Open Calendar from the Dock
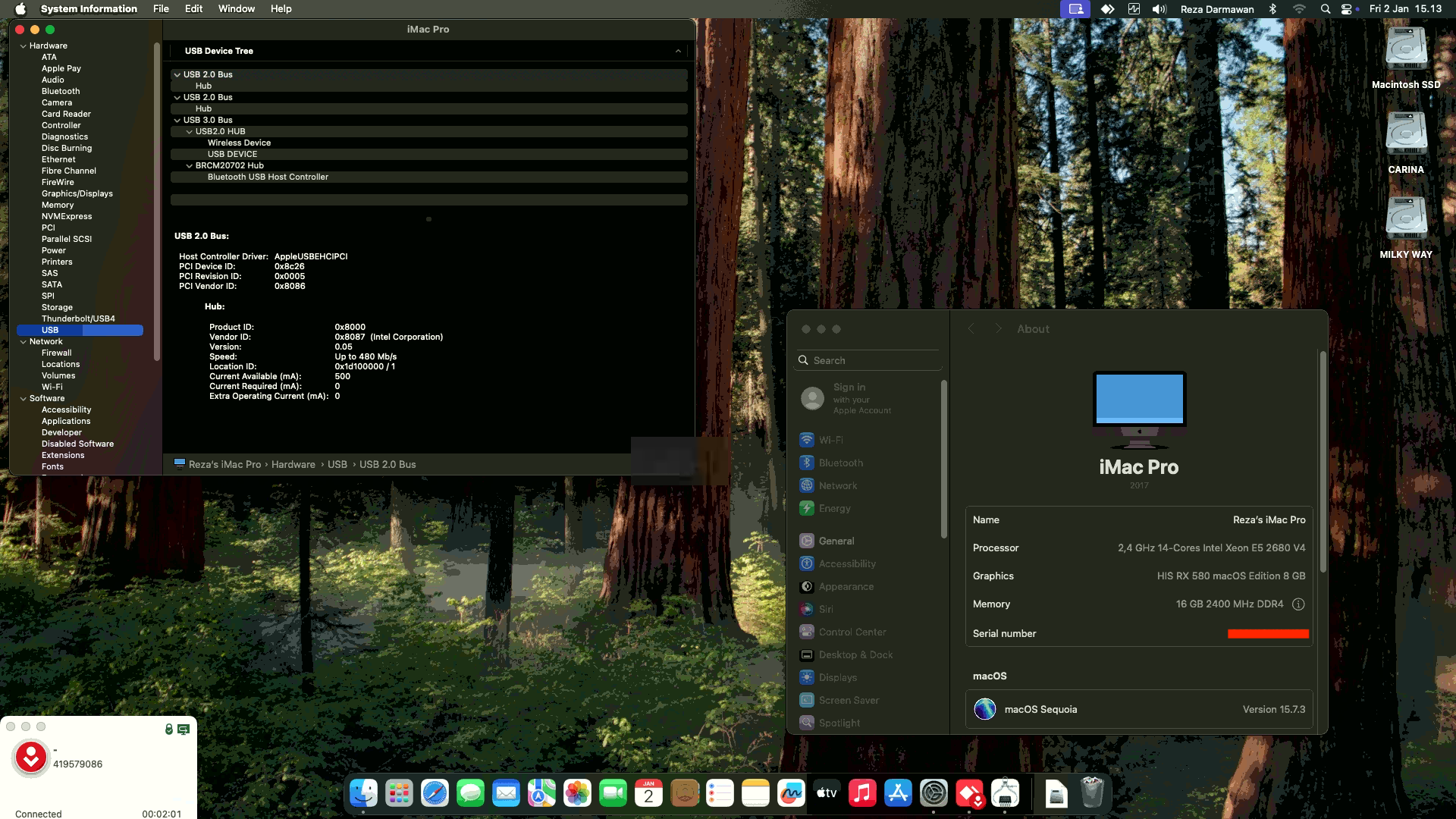Image resolution: width=1456 pixels, height=819 pixels. tap(648, 793)
